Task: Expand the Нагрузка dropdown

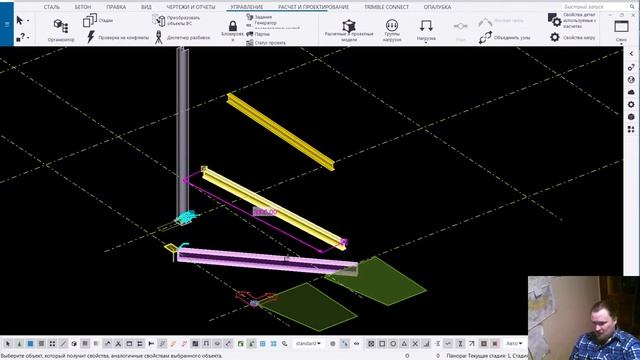Action: click(426, 42)
